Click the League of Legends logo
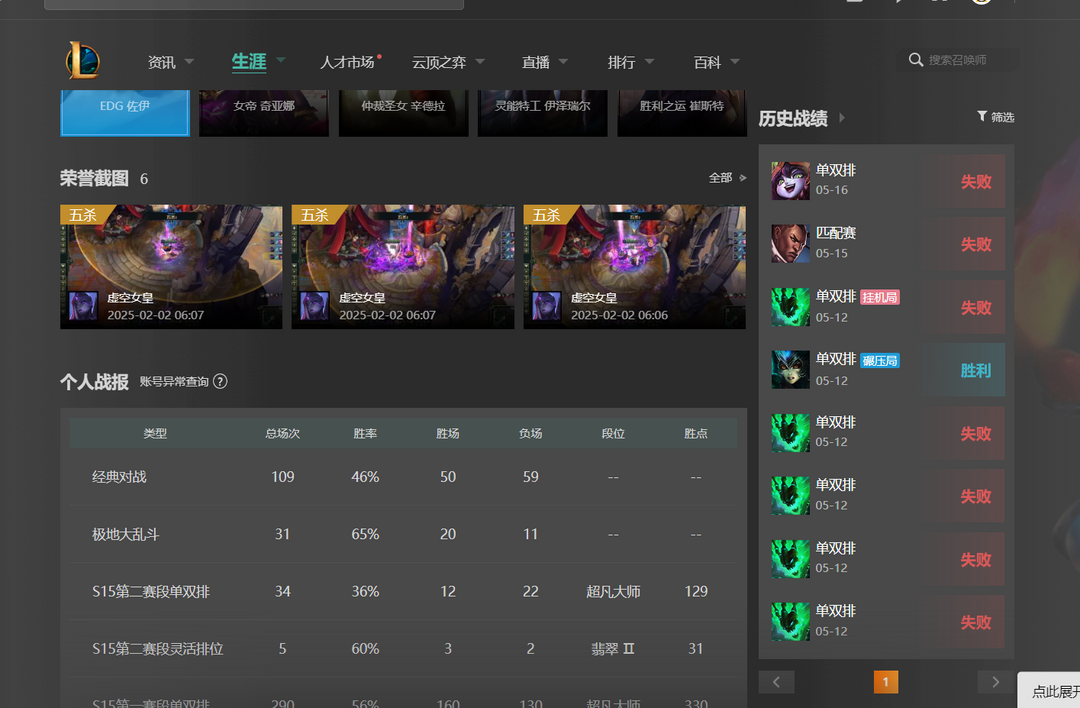 point(83,61)
